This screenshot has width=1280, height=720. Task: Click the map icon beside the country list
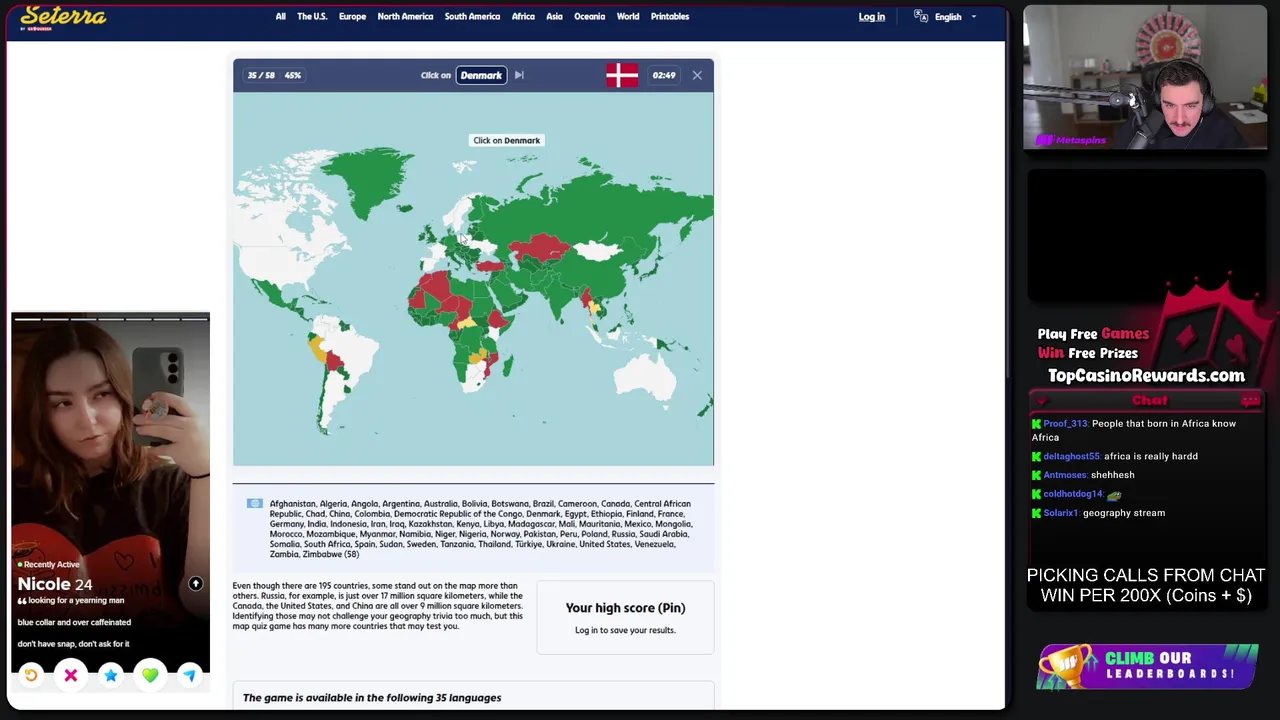(255, 504)
